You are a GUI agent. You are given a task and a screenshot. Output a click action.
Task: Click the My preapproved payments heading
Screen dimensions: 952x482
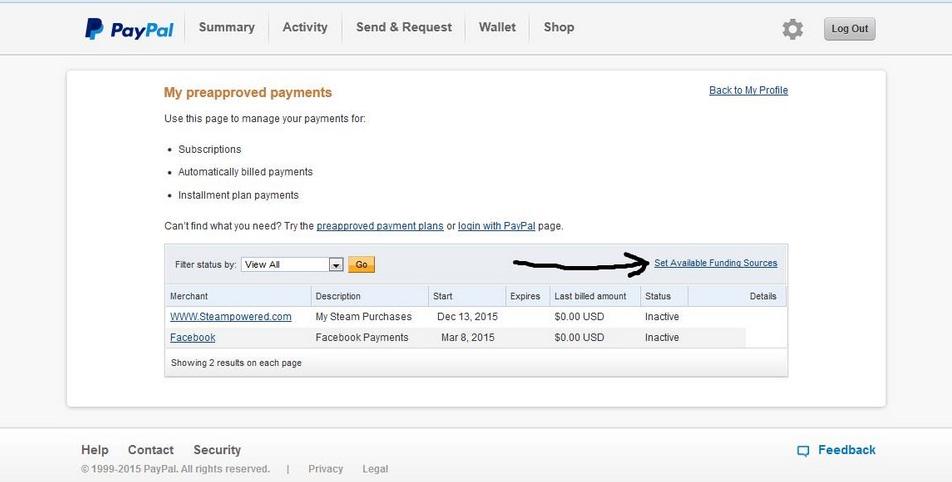[x=248, y=92]
